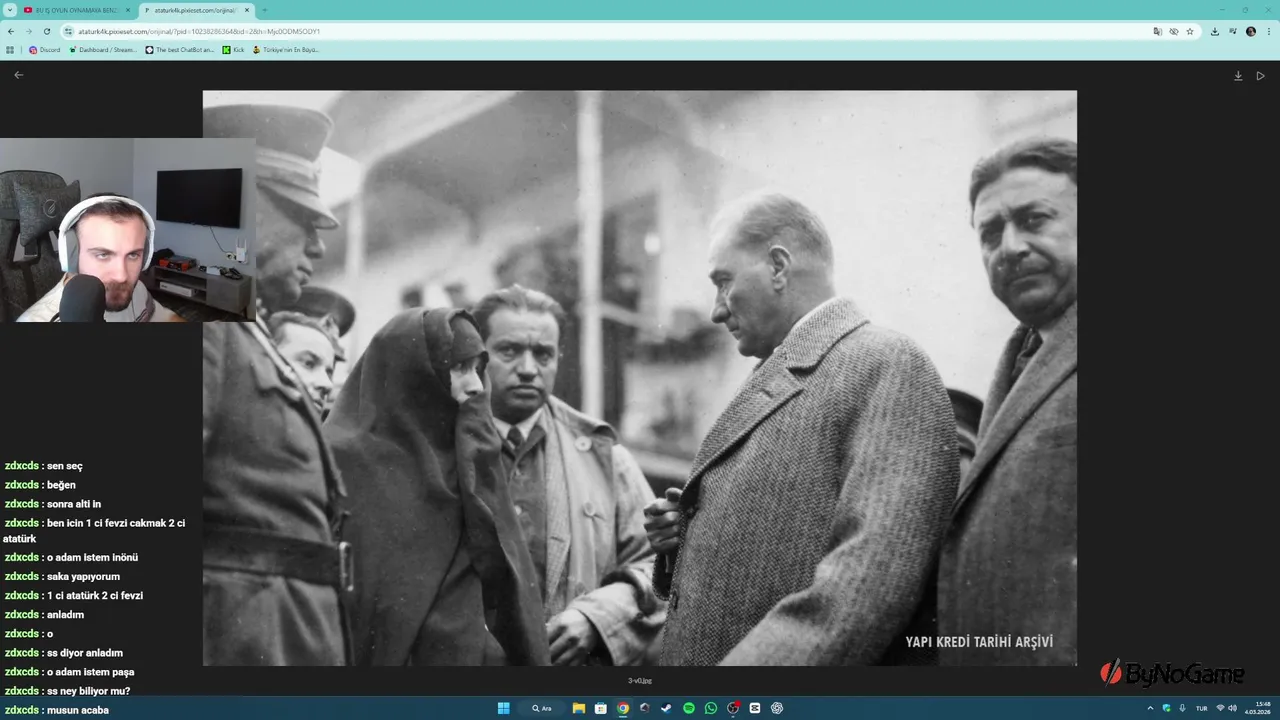Open Steam from the taskbar

click(667, 708)
